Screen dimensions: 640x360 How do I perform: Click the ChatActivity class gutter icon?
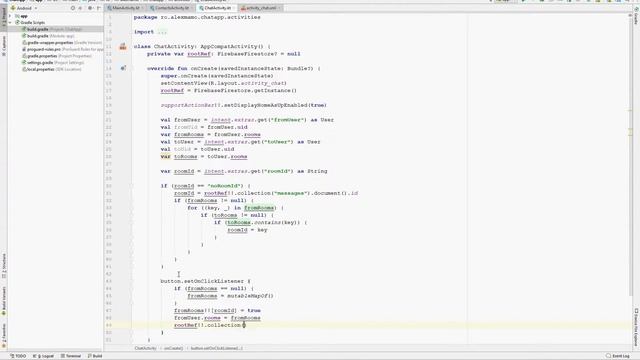[x=123, y=47]
